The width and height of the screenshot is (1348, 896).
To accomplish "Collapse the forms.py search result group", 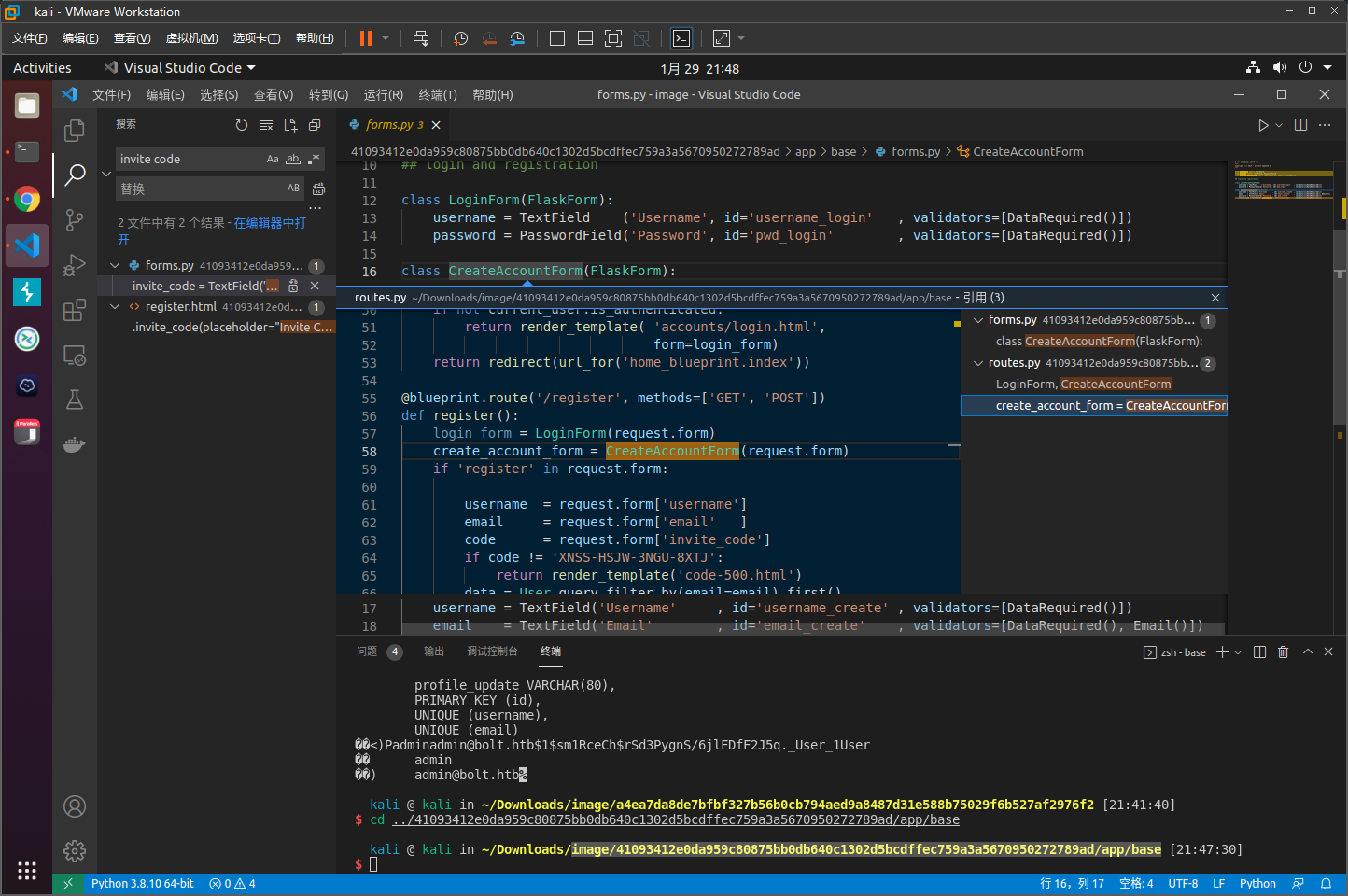I will click(115, 266).
